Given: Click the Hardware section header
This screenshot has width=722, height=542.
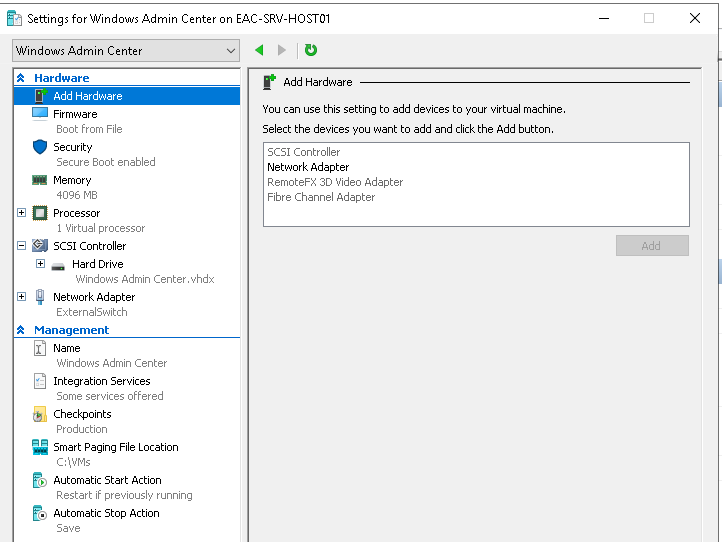Looking at the screenshot, I should tap(62, 78).
